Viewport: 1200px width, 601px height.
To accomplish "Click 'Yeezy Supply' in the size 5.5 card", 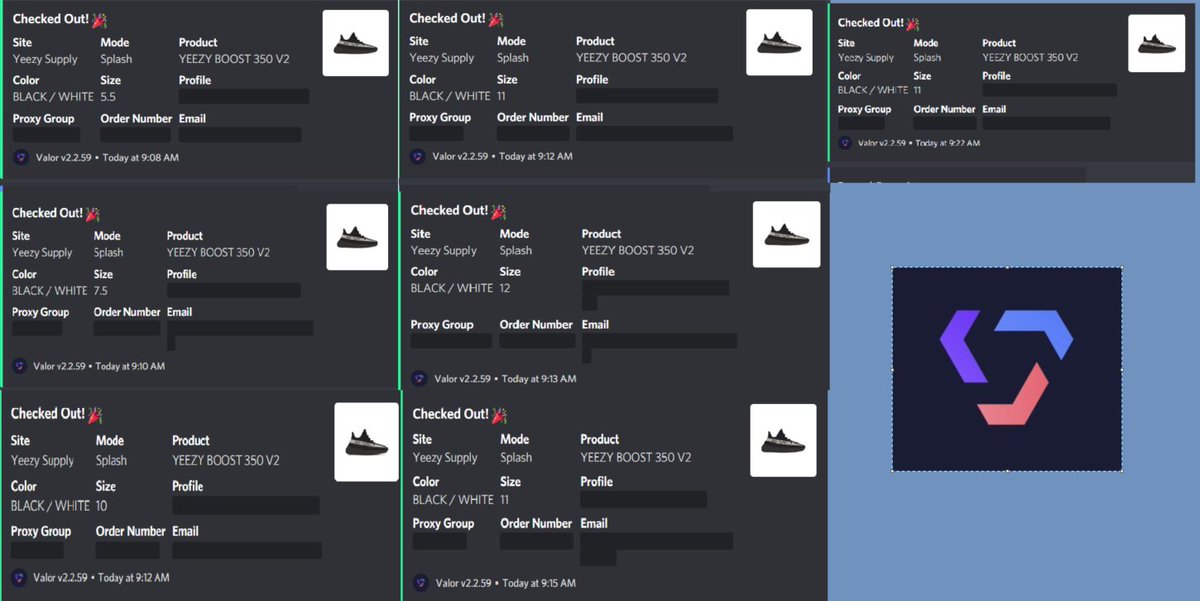I will click(x=45, y=60).
